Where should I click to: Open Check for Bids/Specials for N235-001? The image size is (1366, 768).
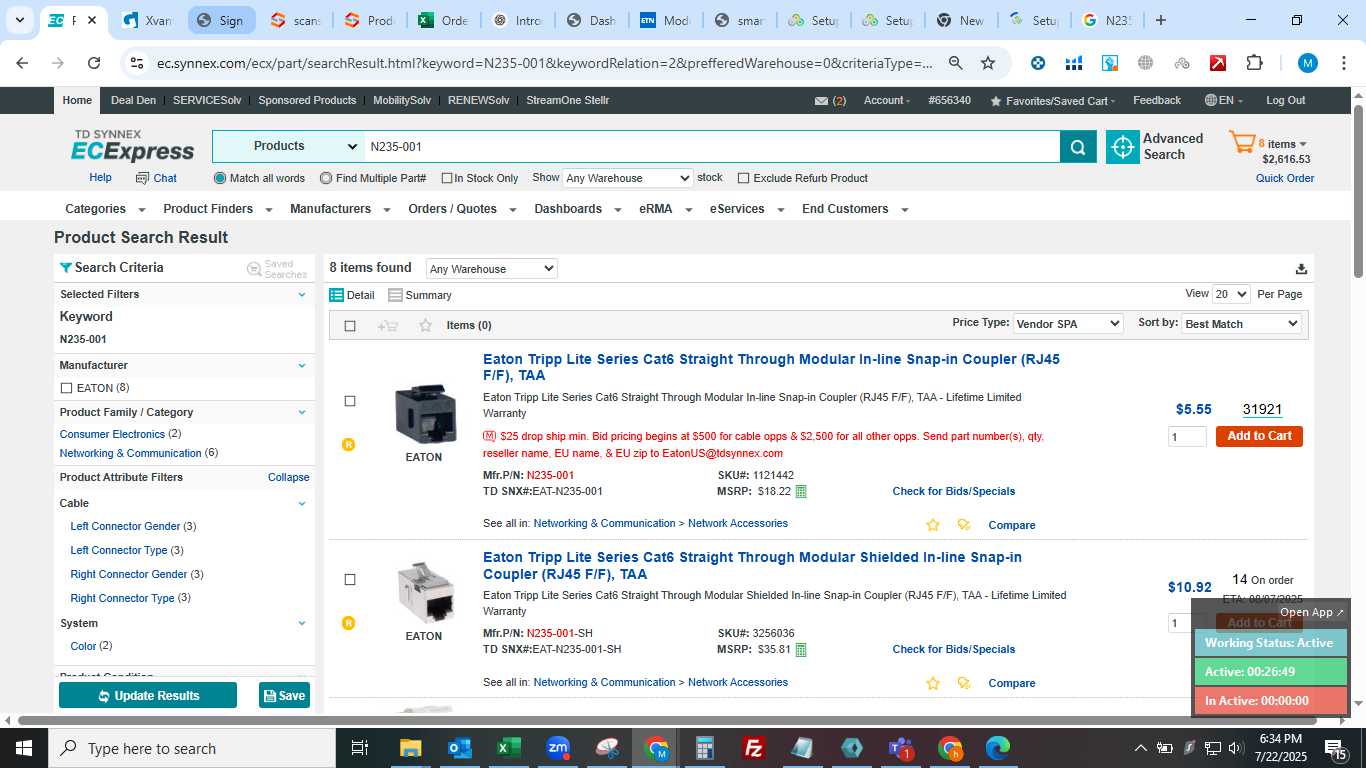pos(953,491)
